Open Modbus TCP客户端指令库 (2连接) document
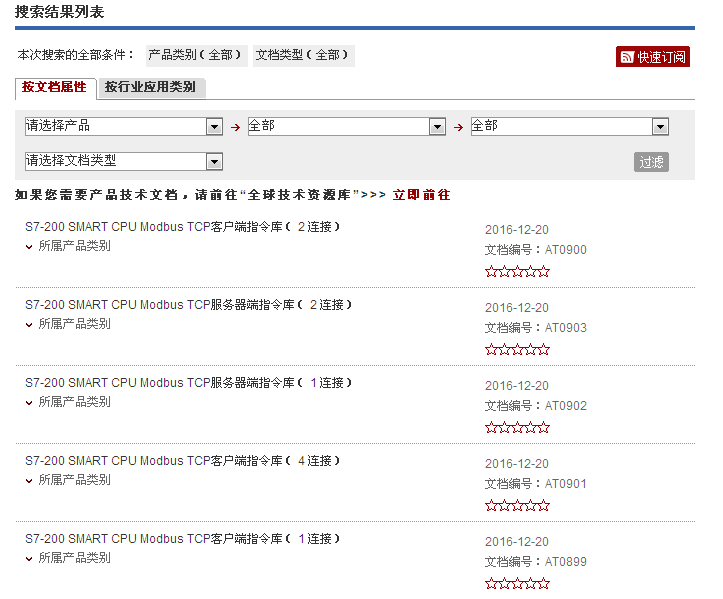 pyautogui.click(x=182, y=227)
